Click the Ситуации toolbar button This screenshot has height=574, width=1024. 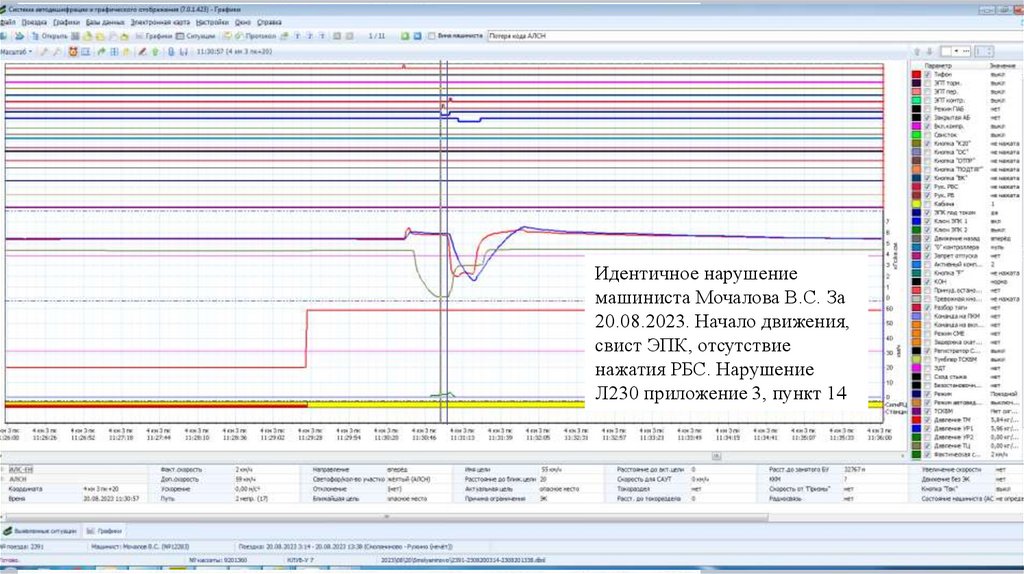click(x=197, y=36)
